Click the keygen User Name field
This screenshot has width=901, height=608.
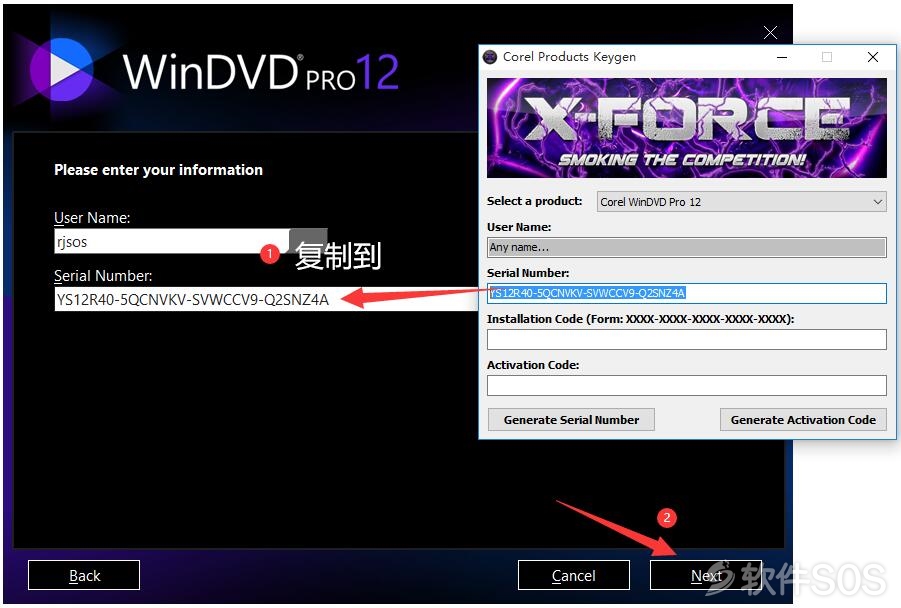(687, 247)
